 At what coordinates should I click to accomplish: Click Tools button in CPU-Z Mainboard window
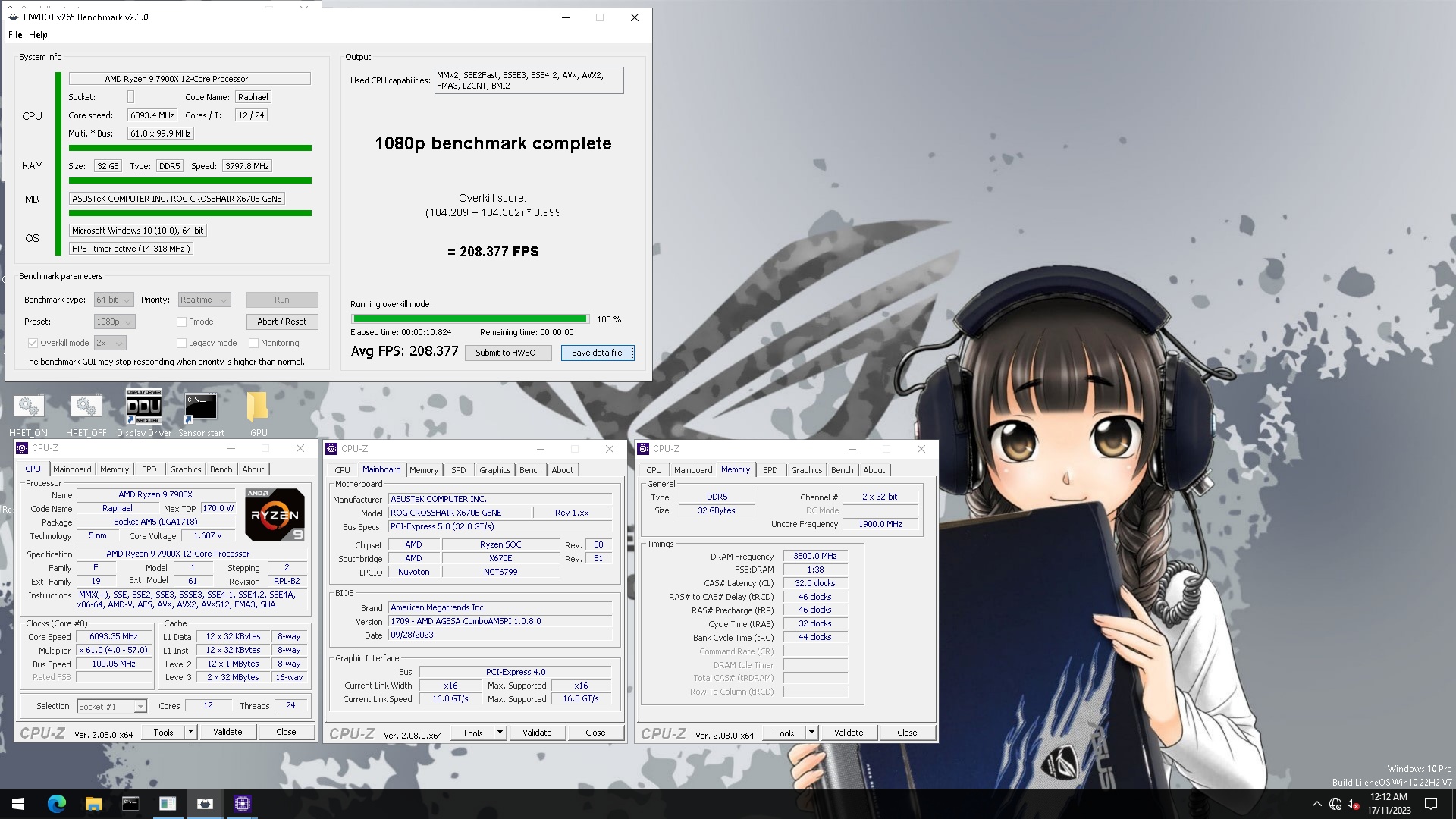(472, 733)
